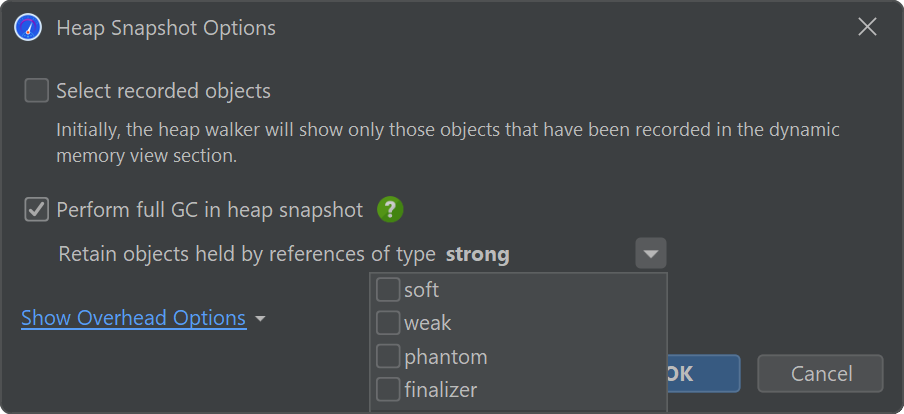Click the green help question mark icon
Viewport: 904px width, 414px height.
[x=390, y=210]
